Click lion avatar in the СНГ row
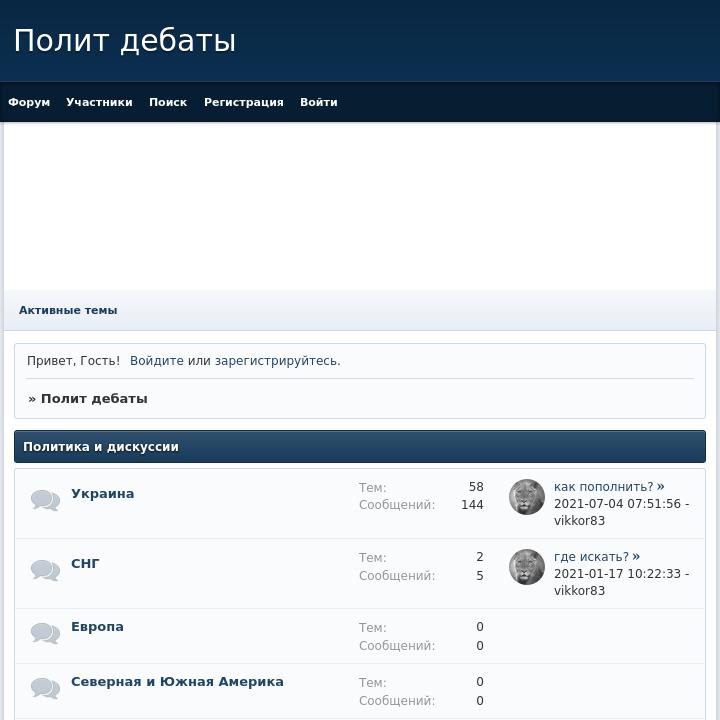The image size is (720, 720). pyautogui.click(x=527, y=567)
